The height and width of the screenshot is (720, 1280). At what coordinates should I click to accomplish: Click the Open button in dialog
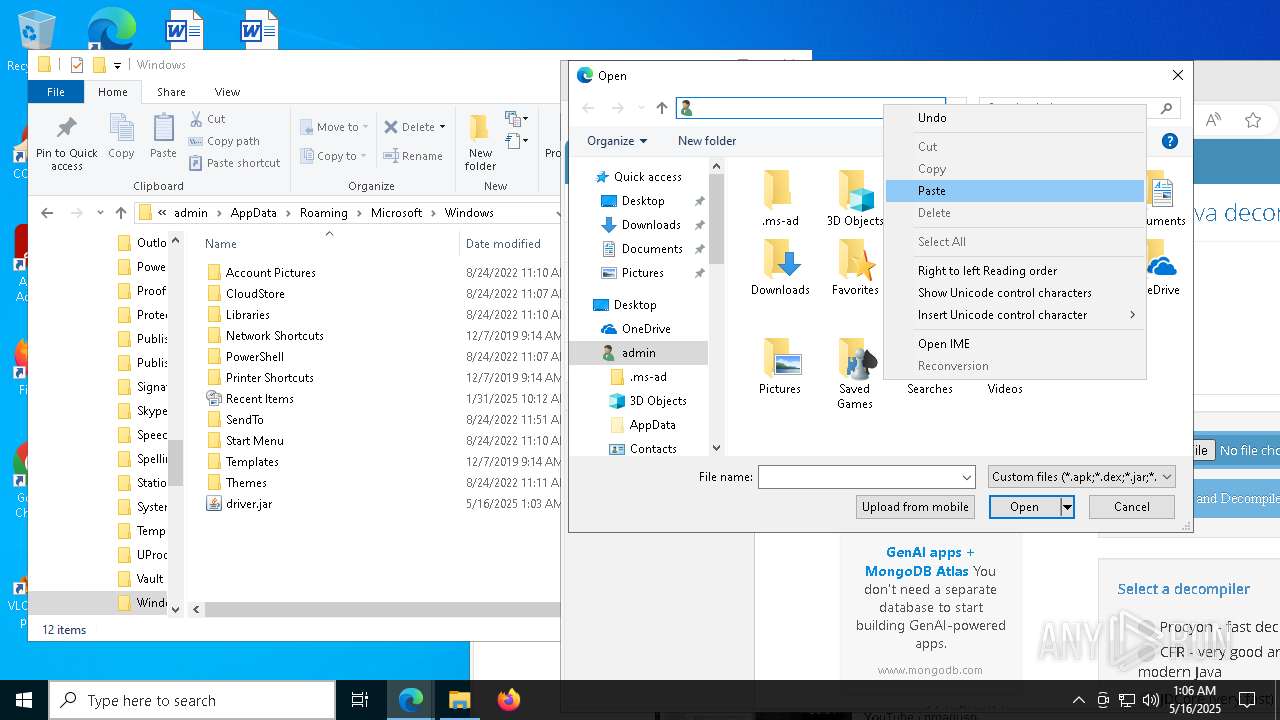pyautogui.click(x=1024, y=507)
